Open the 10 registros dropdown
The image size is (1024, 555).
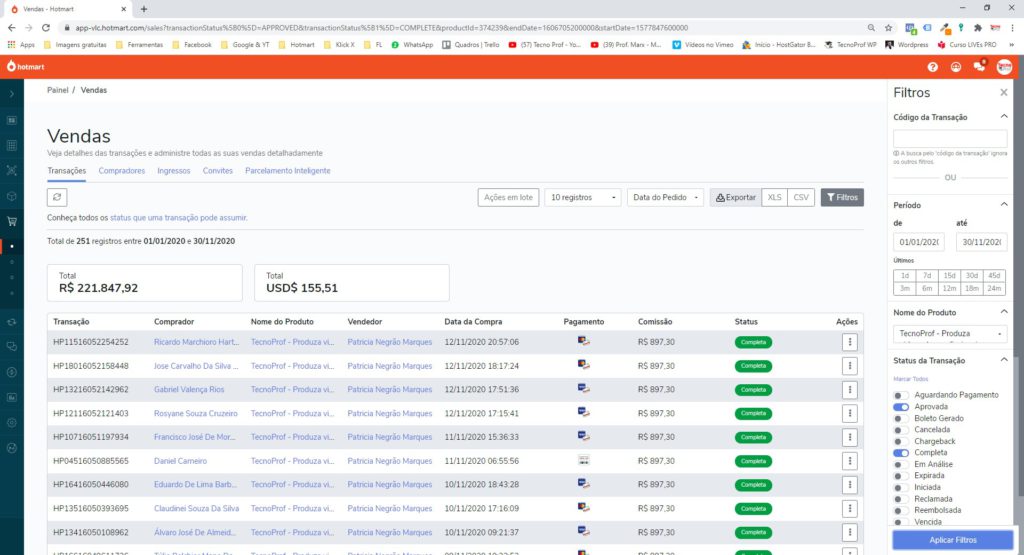[x=583, y=197]
